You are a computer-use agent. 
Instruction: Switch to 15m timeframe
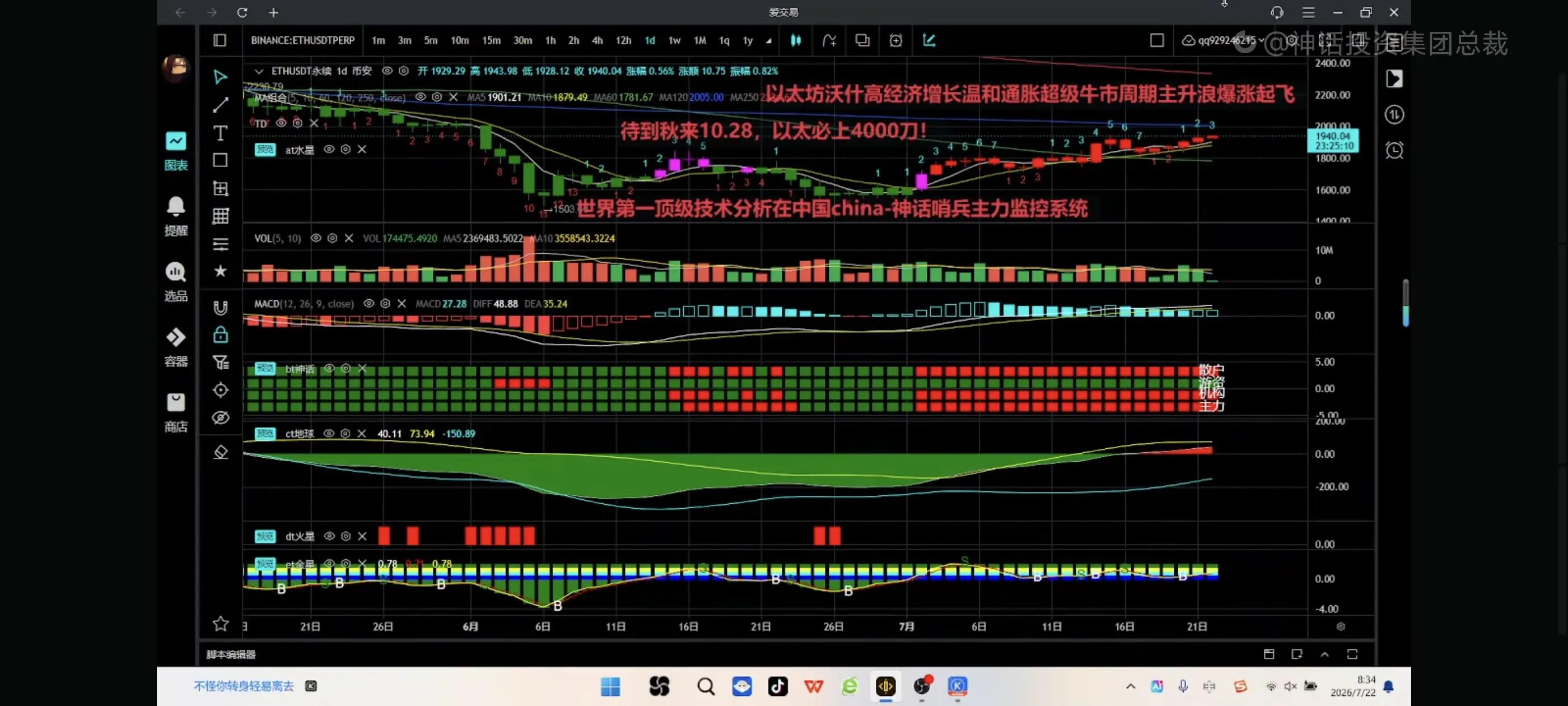tap(491, 40)
